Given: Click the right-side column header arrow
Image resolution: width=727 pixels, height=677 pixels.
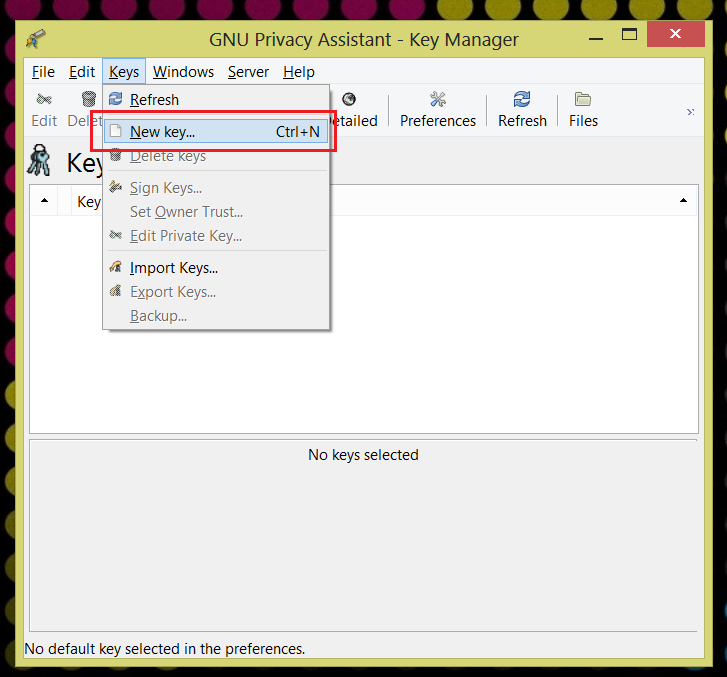Looking at the screenshot, I should pyautogui.click(x=683, y=201).
